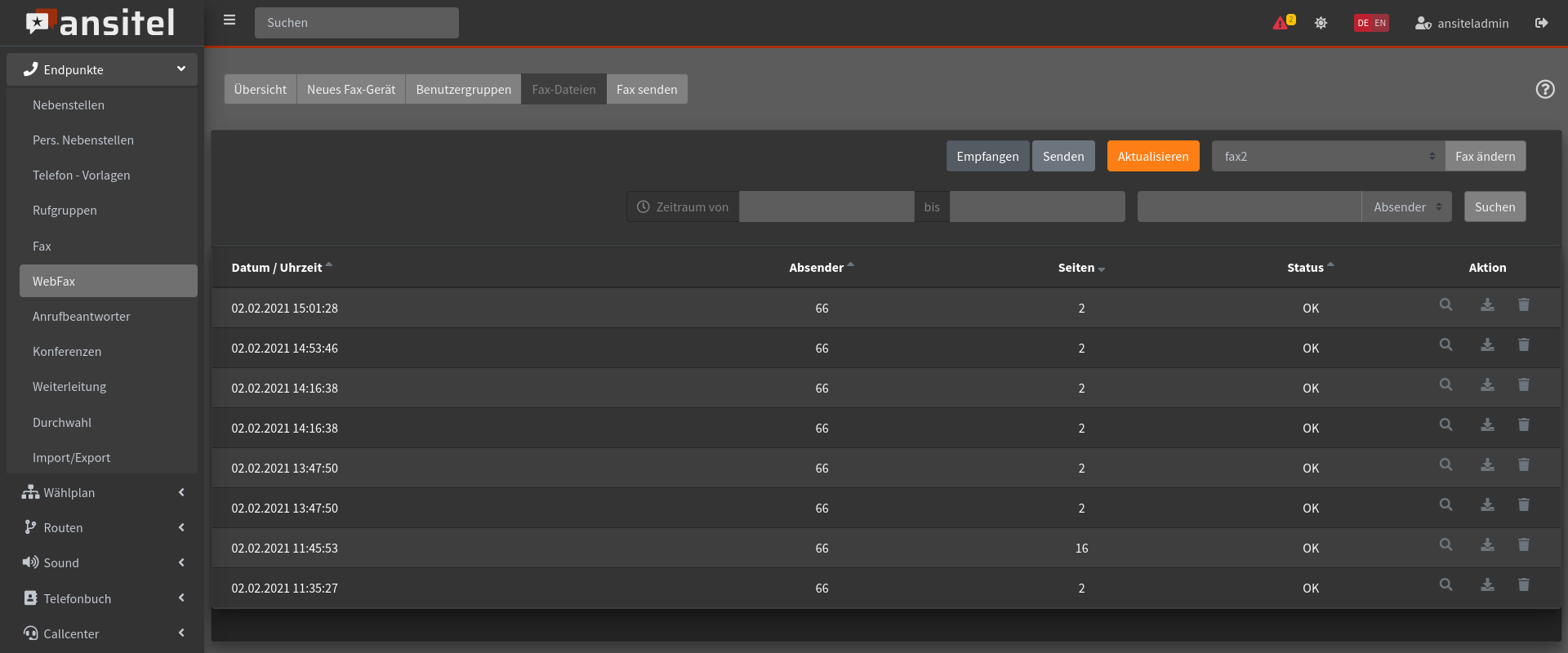Click the hamburger menu icon to collapse sidebar
Image resolution: width=1568 pixels, height=653 pixels.
[229, 20]
